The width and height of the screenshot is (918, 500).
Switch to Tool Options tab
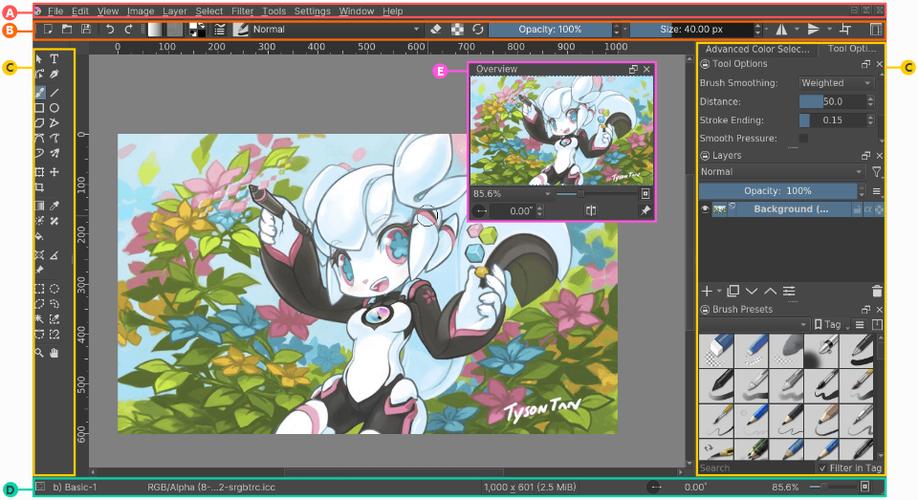(x=851, y=49)
